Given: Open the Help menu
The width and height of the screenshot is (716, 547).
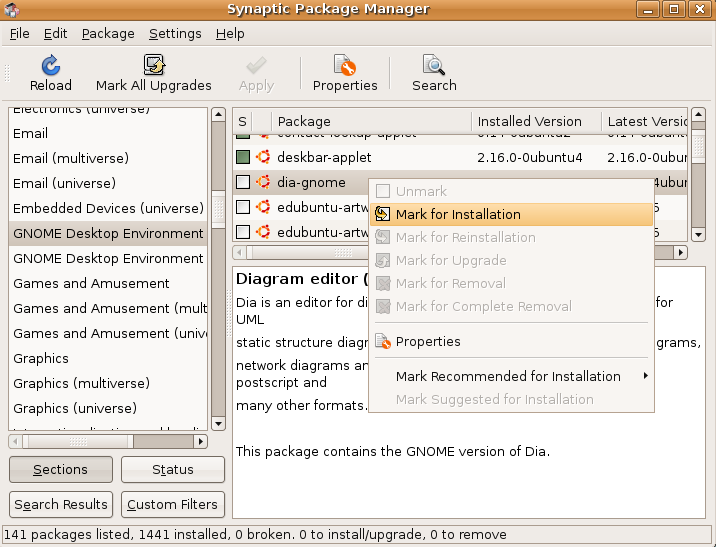Looking at the screenshot, I should [x=230, y=34].
